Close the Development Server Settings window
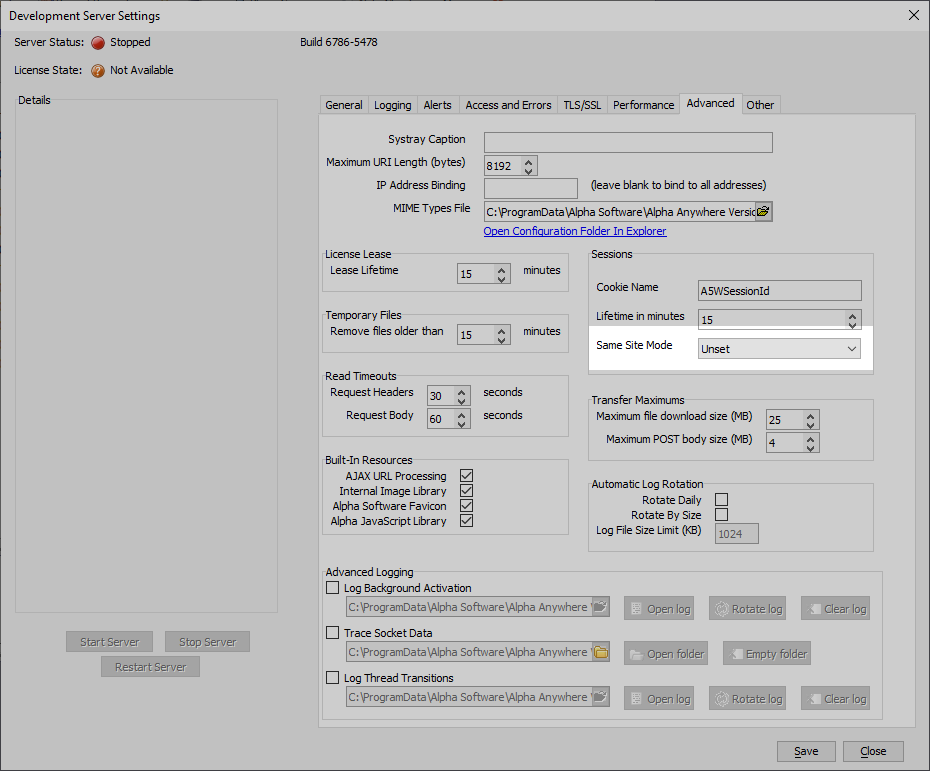 point(914,15)
